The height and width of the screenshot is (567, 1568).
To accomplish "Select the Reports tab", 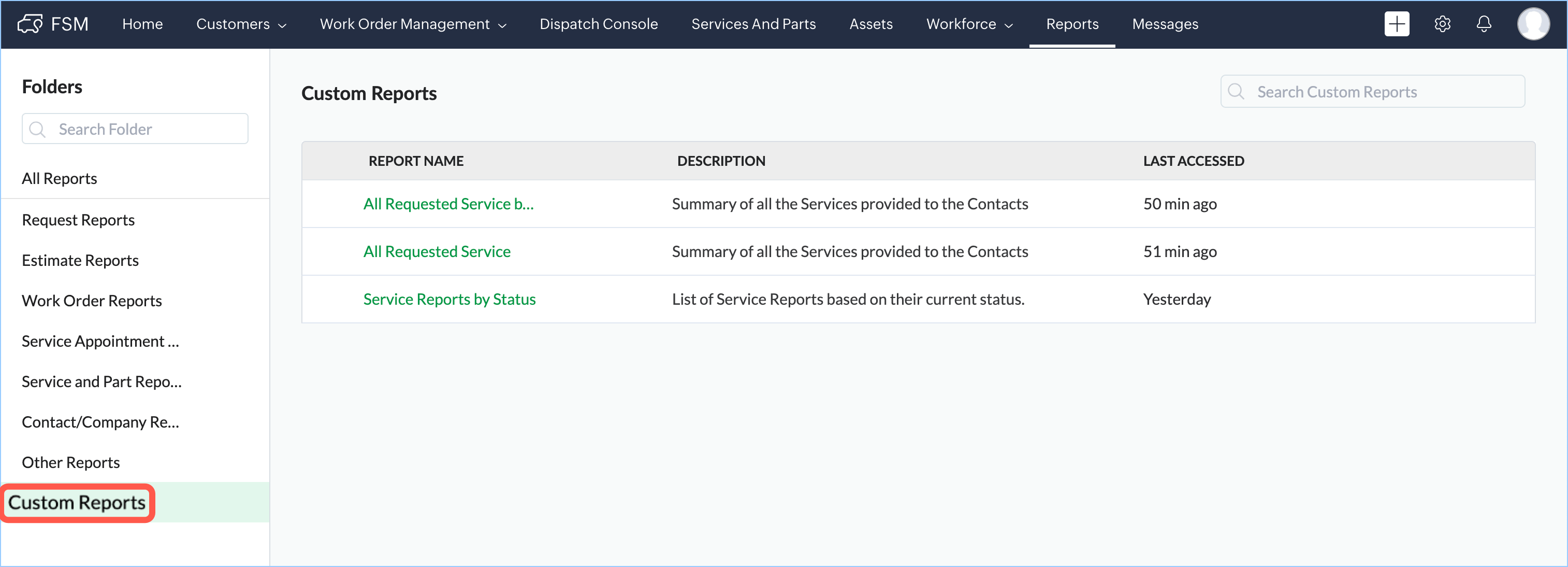I will coord(1072,24).
